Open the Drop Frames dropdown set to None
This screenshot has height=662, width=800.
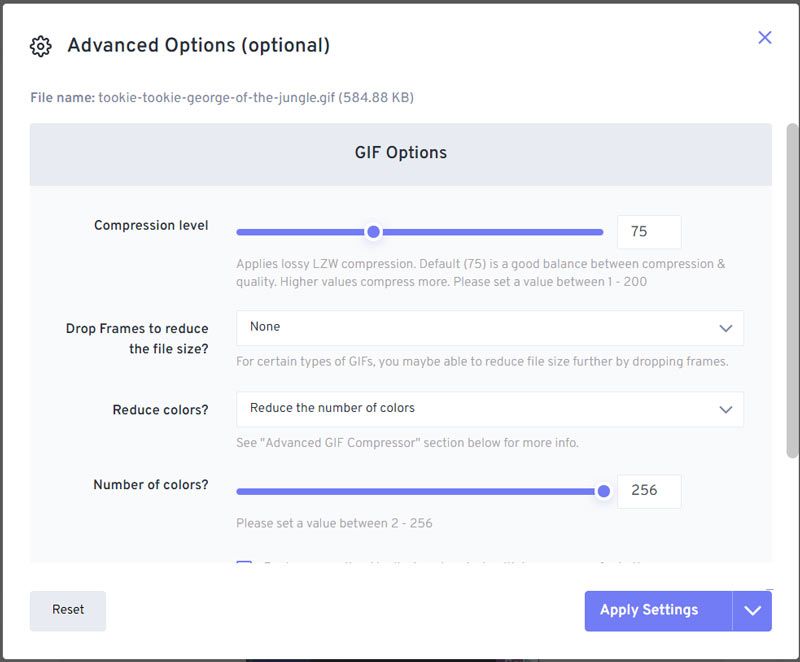pos(490,327)
